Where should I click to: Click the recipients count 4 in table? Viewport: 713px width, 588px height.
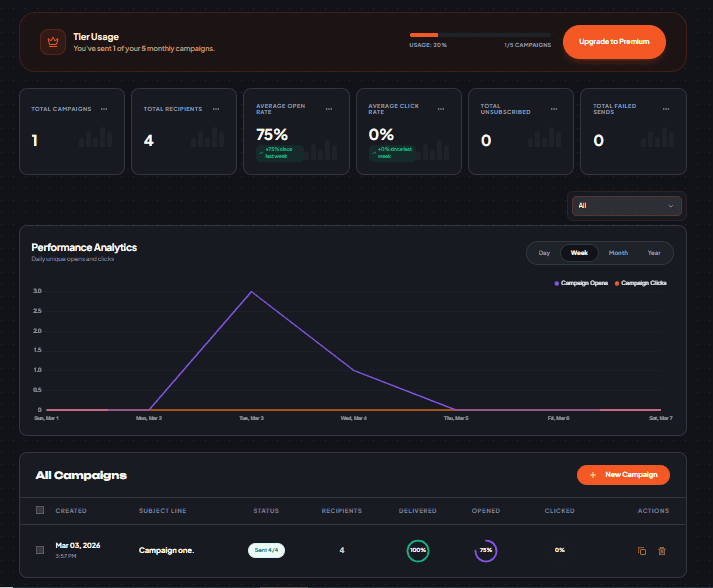(342, 550)
